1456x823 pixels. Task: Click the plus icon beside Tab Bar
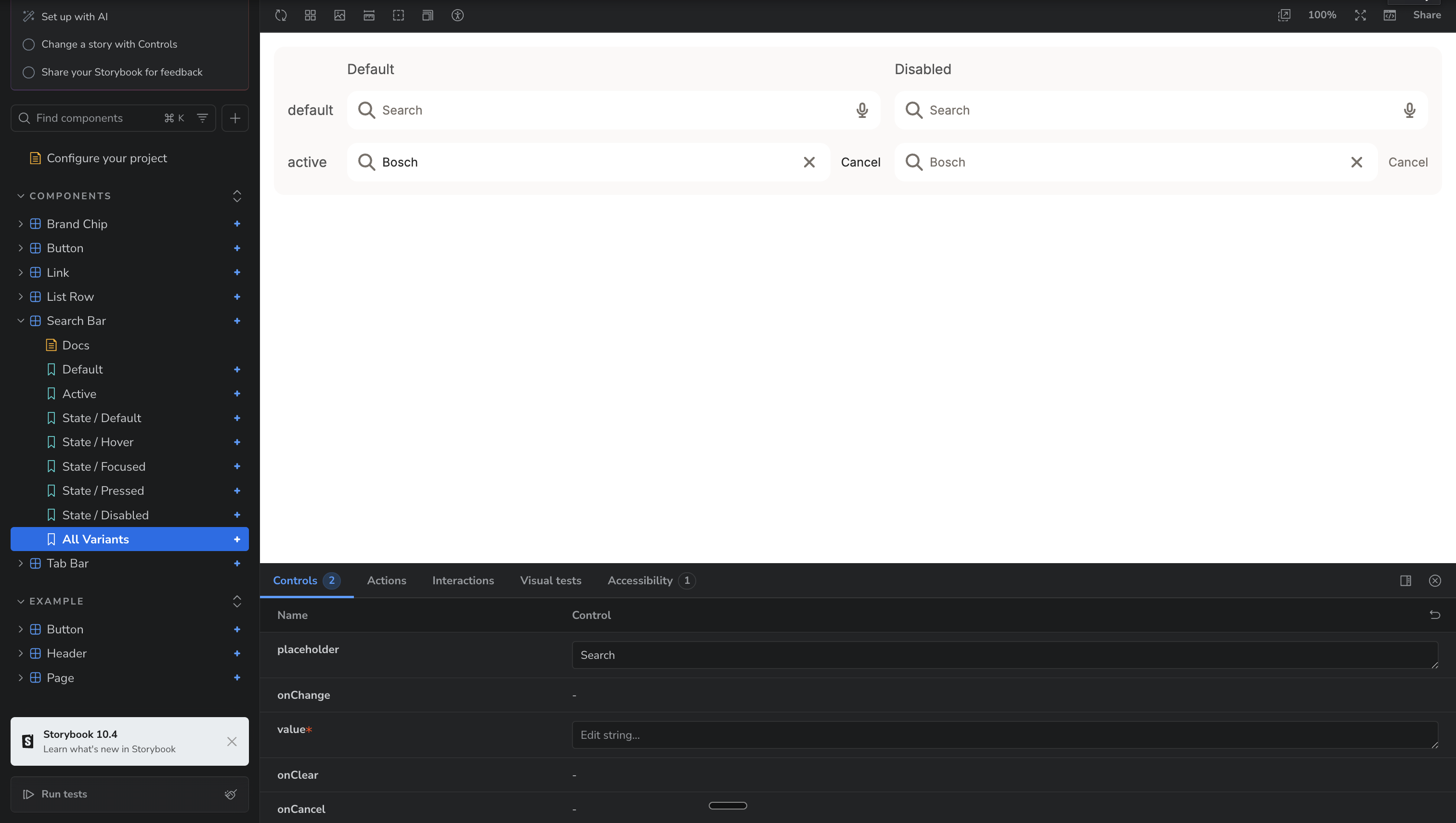(x=237, y=564)
